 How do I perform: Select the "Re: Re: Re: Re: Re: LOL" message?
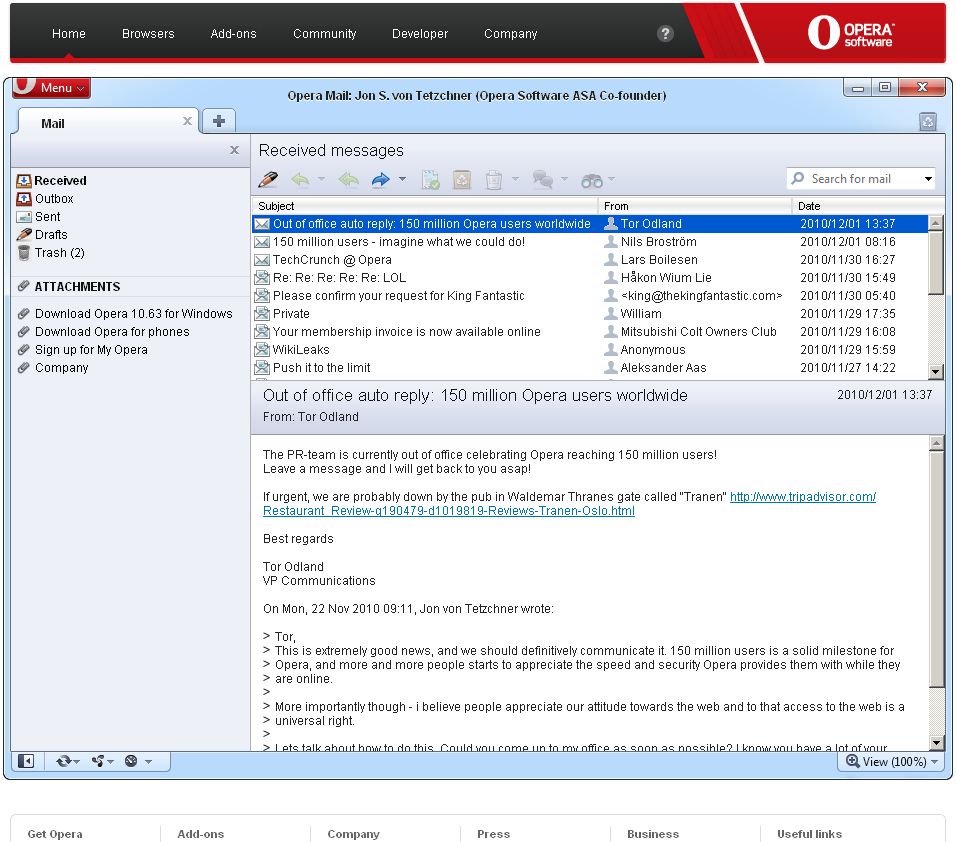click(590, 277)
